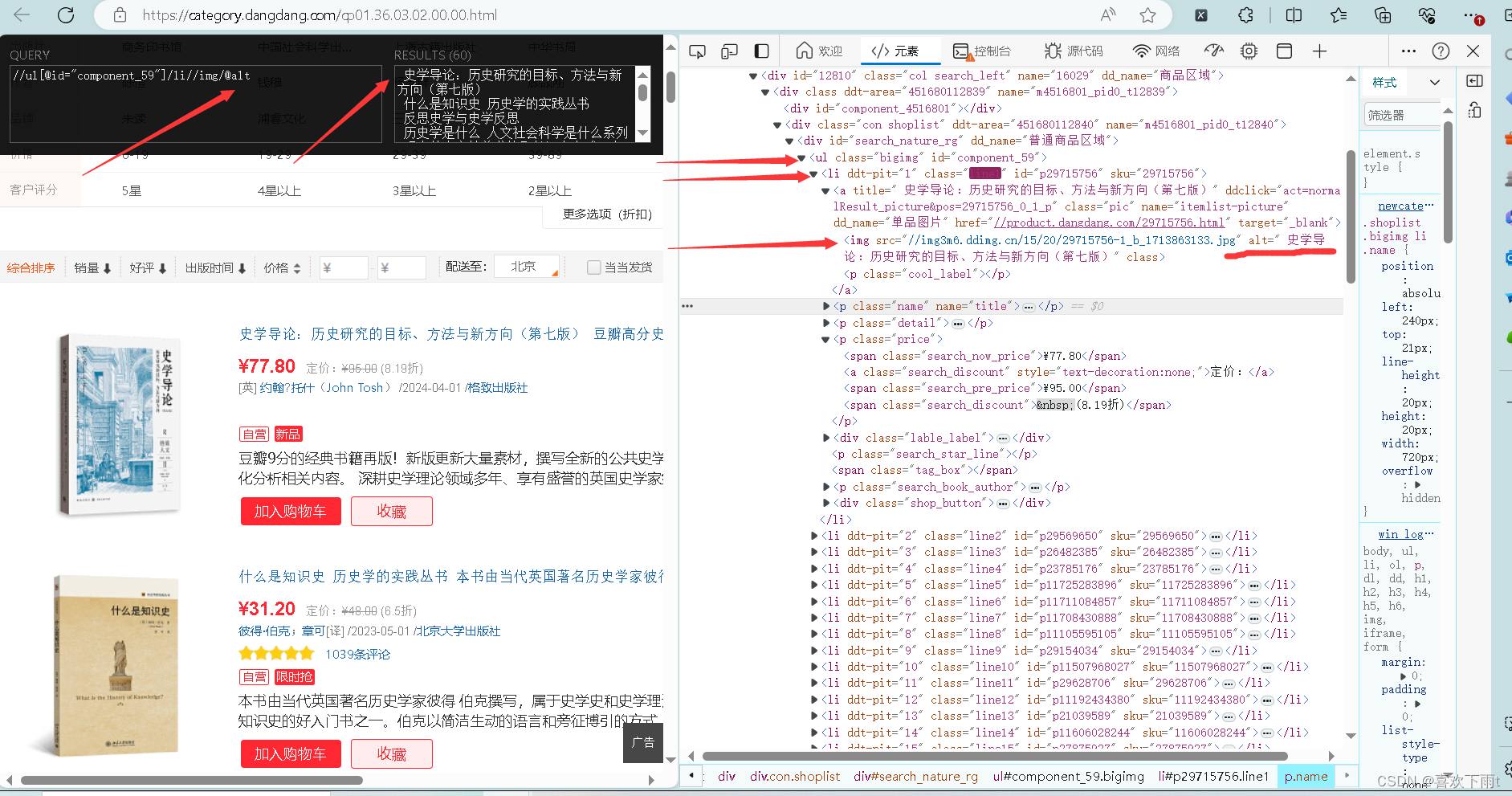The width and height of the screenshot is (1512, 796).
Task: Click the maximum price input field
Action: [x=401, y=267]
